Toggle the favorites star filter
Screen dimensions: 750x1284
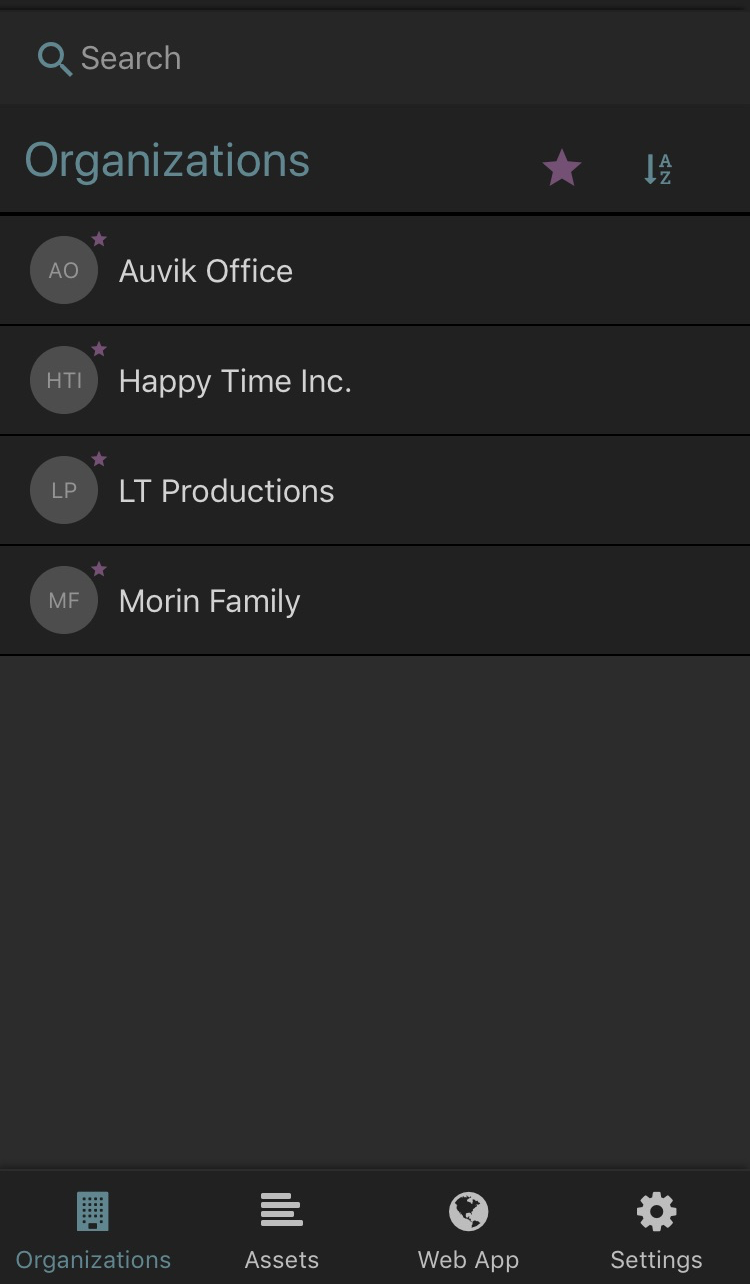tap(562, 168)
